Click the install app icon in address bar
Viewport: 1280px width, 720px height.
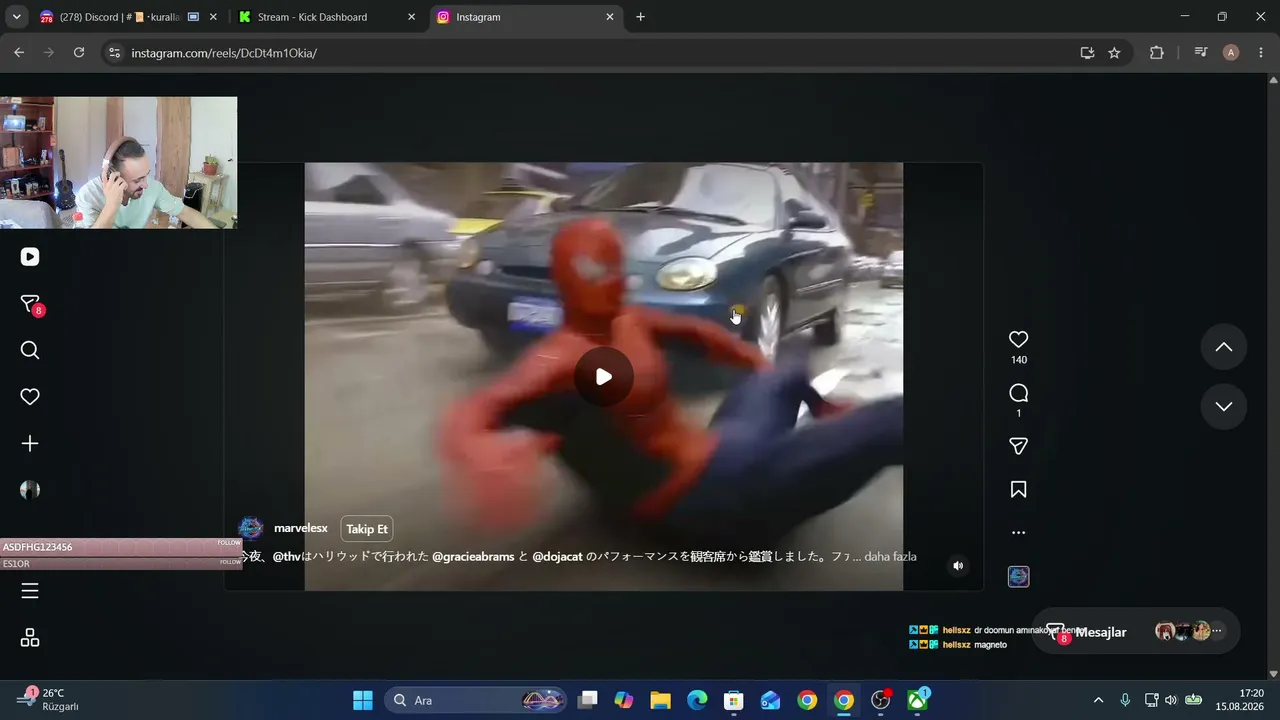1087,53
